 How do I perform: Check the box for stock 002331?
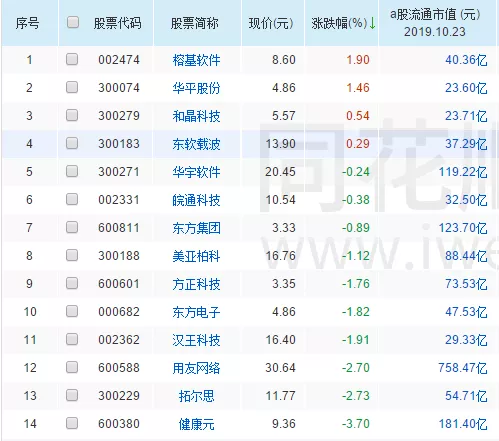tap(72, 199)
